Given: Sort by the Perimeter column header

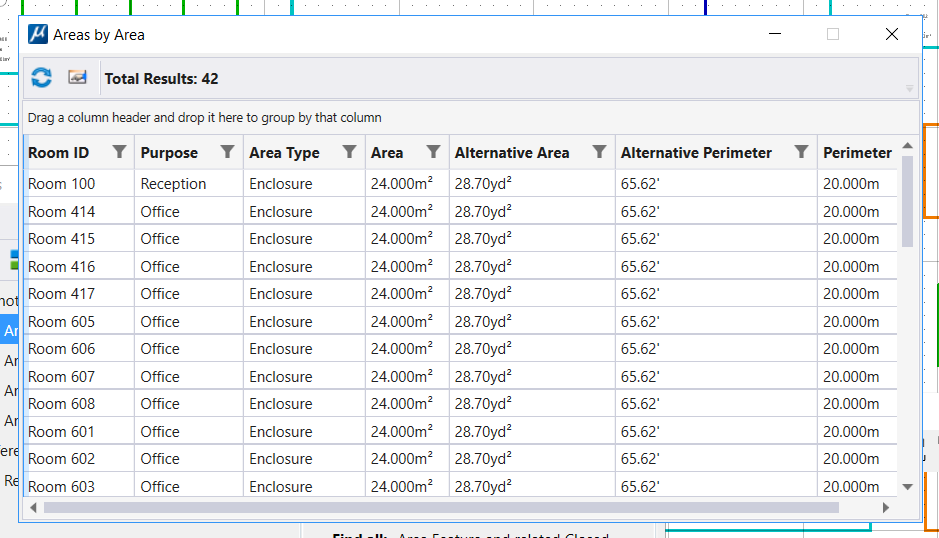Looking at the screenshot, I should click(x=858, y=153).
